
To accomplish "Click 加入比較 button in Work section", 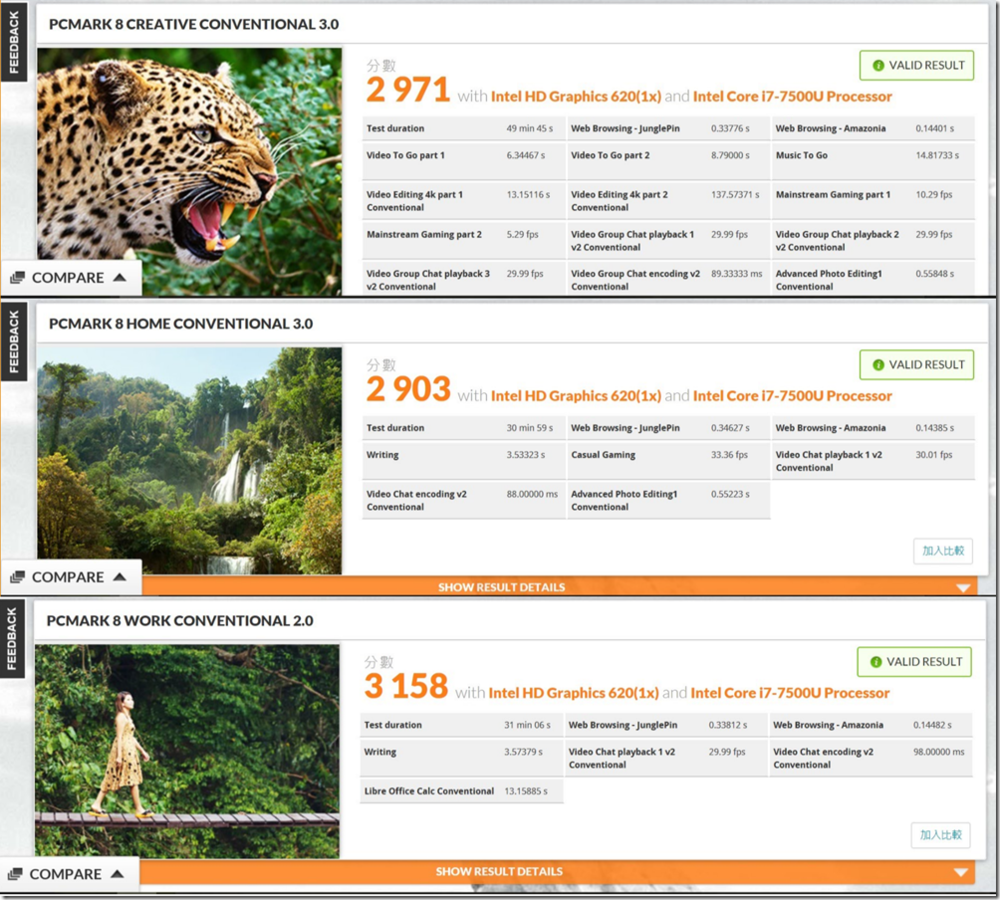I will pyautogui.click(x=941, y=835).
